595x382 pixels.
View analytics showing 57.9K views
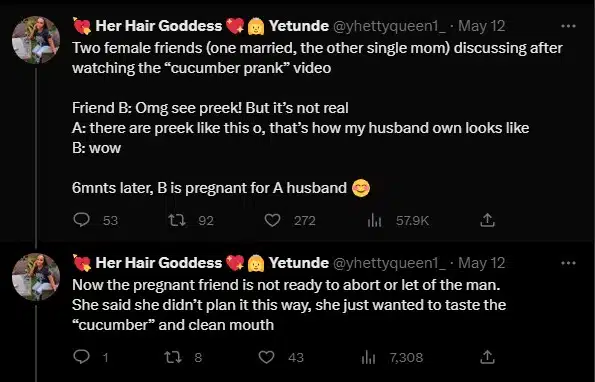click(374, 220)
